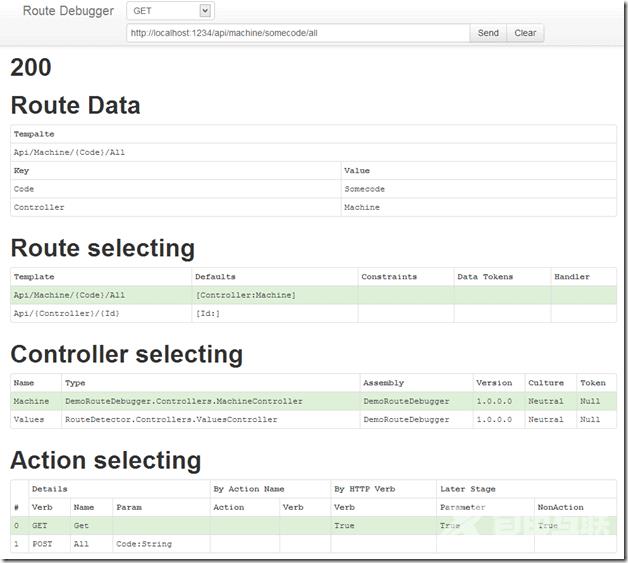Click the Route selecting heading
This screenshot has width=628, height=563.
tap(102, 247)
